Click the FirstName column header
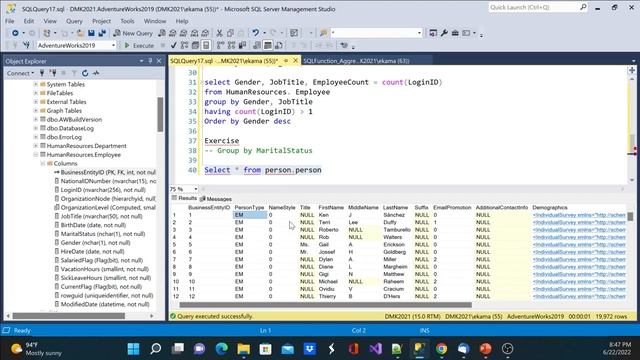The height and width of the screenshot is (360, 640). (331, 207)
